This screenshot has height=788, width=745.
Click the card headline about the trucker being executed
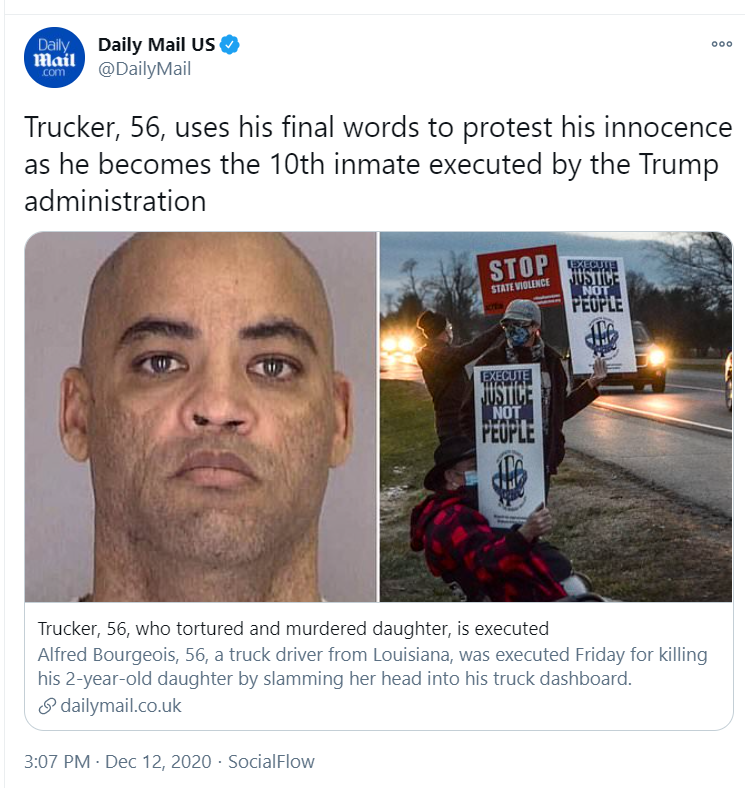293,629
